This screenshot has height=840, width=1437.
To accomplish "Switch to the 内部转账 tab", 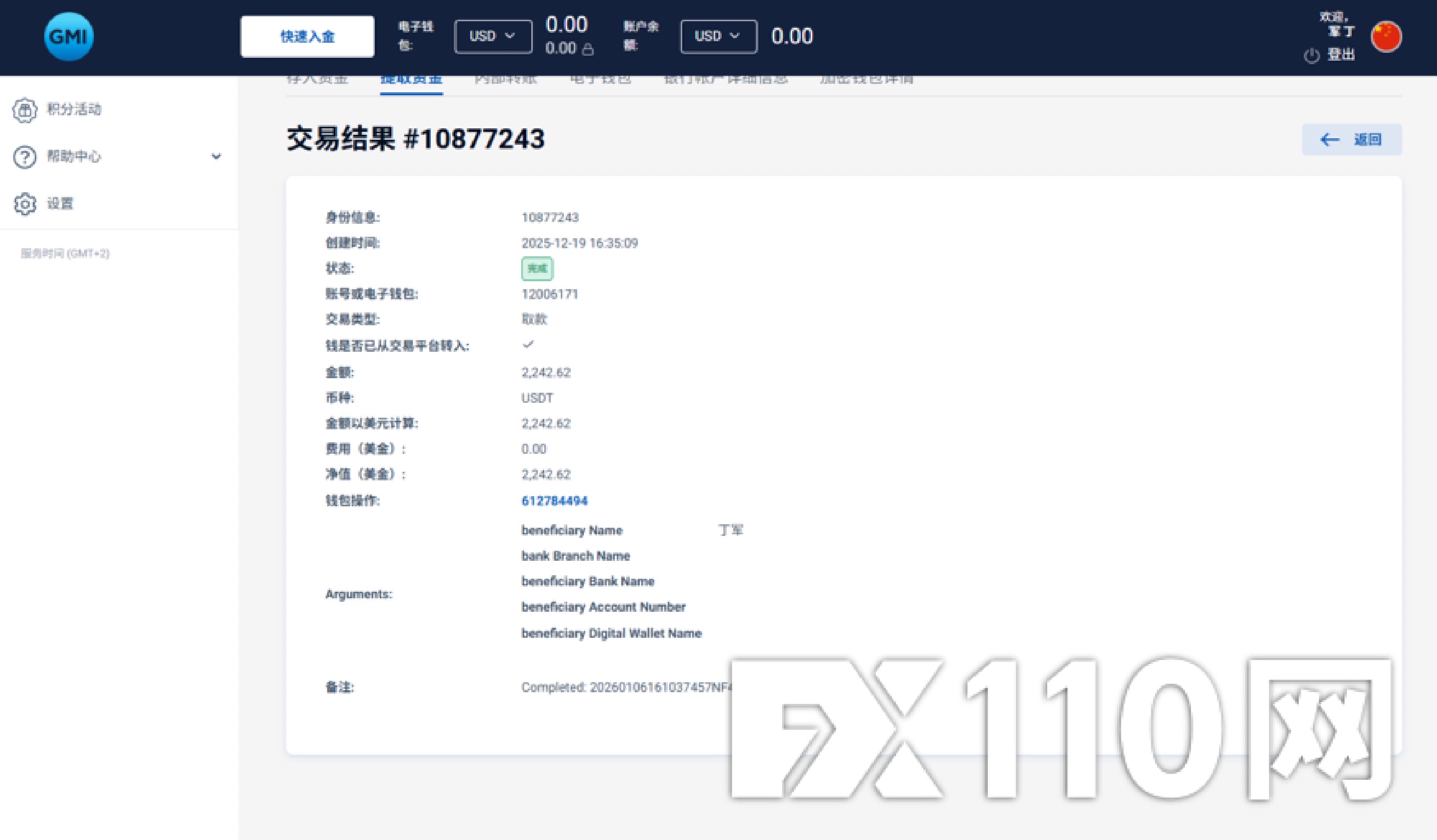I will (505, 80).
